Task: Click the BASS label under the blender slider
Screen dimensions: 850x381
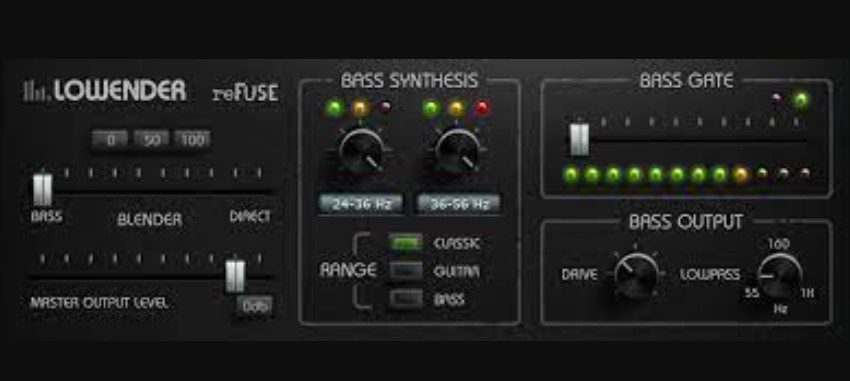Action: click(x=47, y=217)
